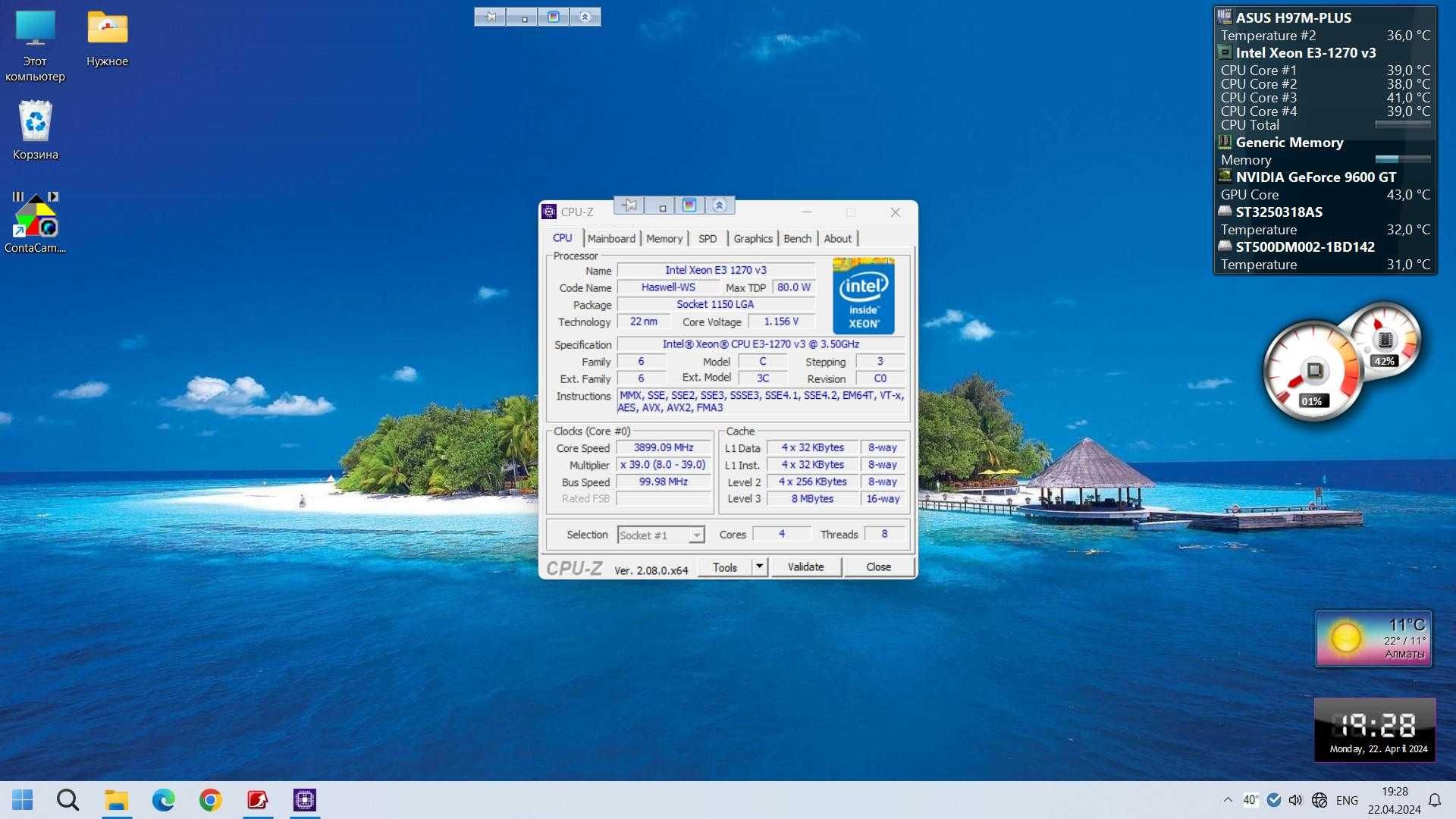Viewport: 1456px width, 819px height.
Task: Select the Корзина recycle bin icon
Action: (x=35, y=130)
